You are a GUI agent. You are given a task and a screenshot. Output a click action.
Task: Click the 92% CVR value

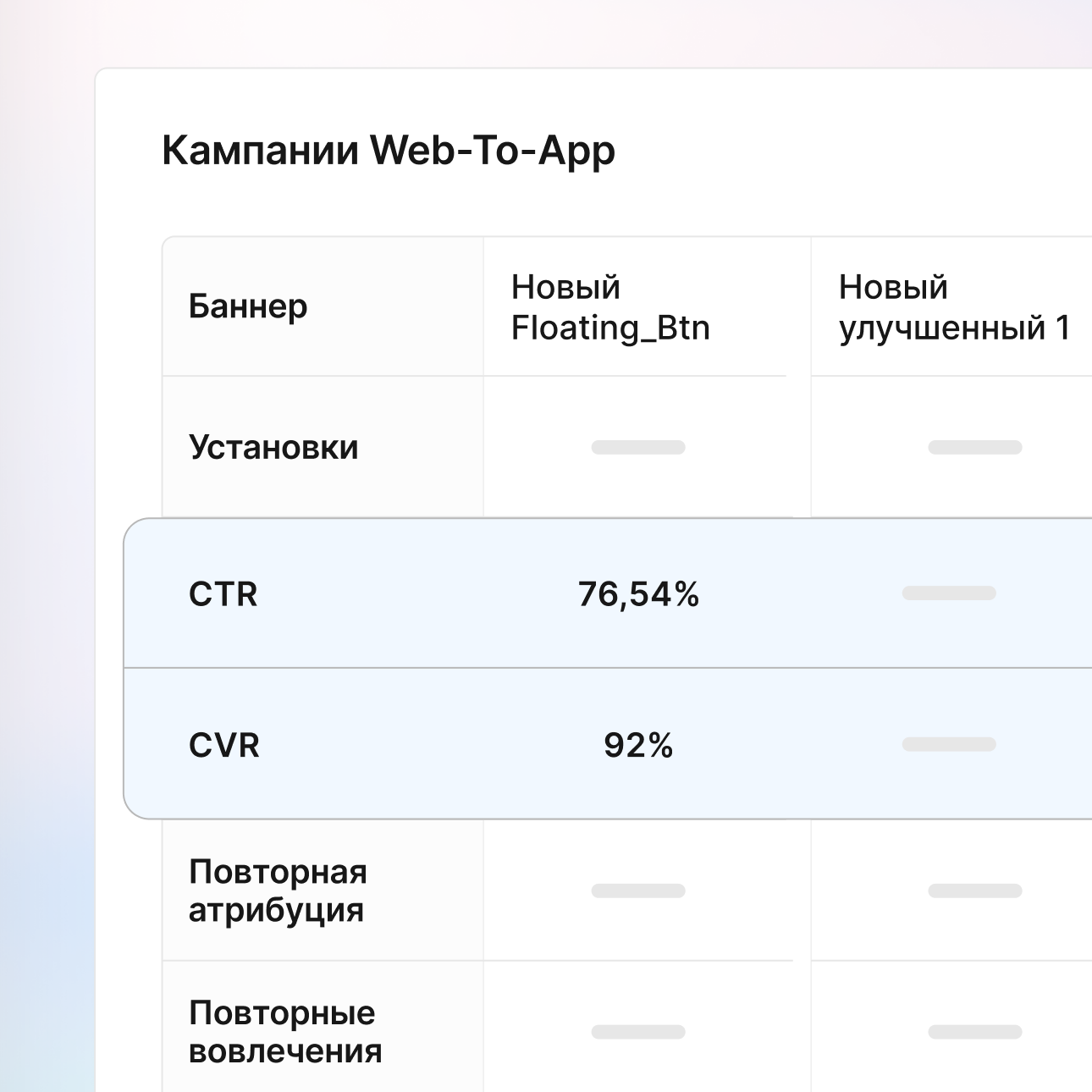point(638,745)
